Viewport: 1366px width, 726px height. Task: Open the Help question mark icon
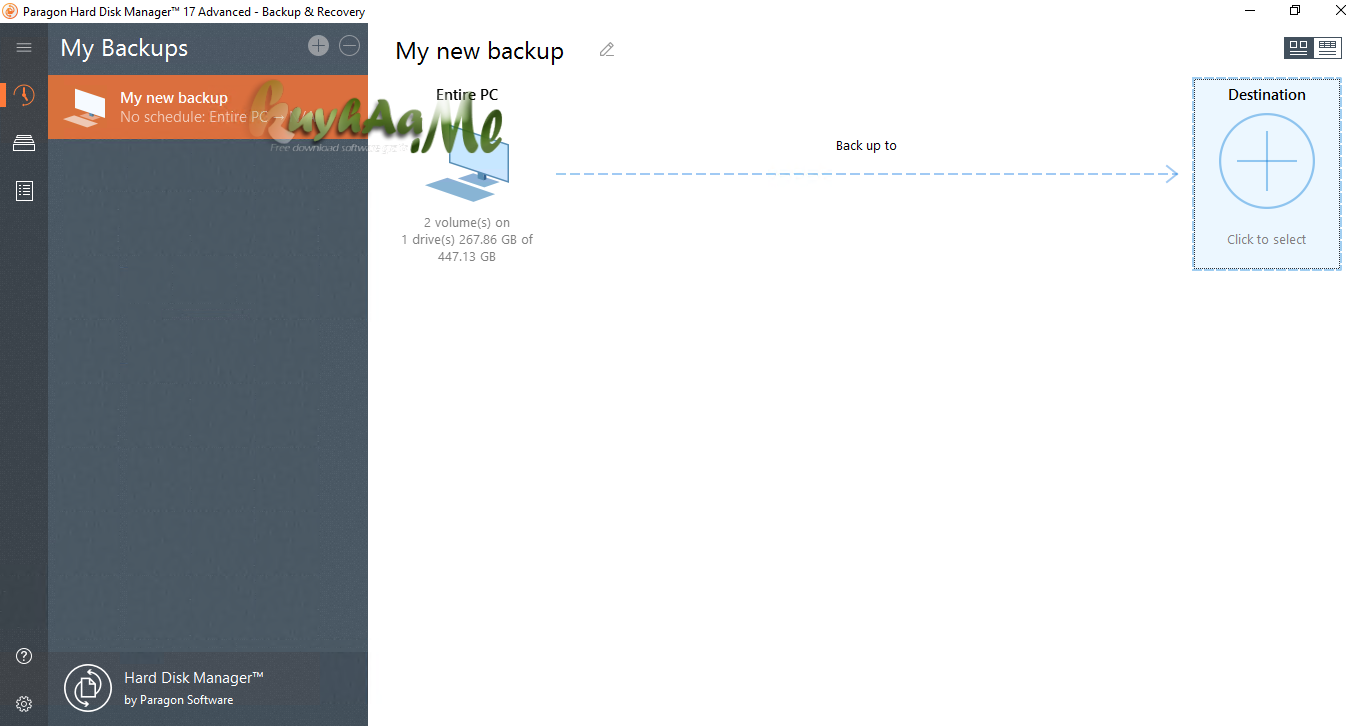[24, 656]
